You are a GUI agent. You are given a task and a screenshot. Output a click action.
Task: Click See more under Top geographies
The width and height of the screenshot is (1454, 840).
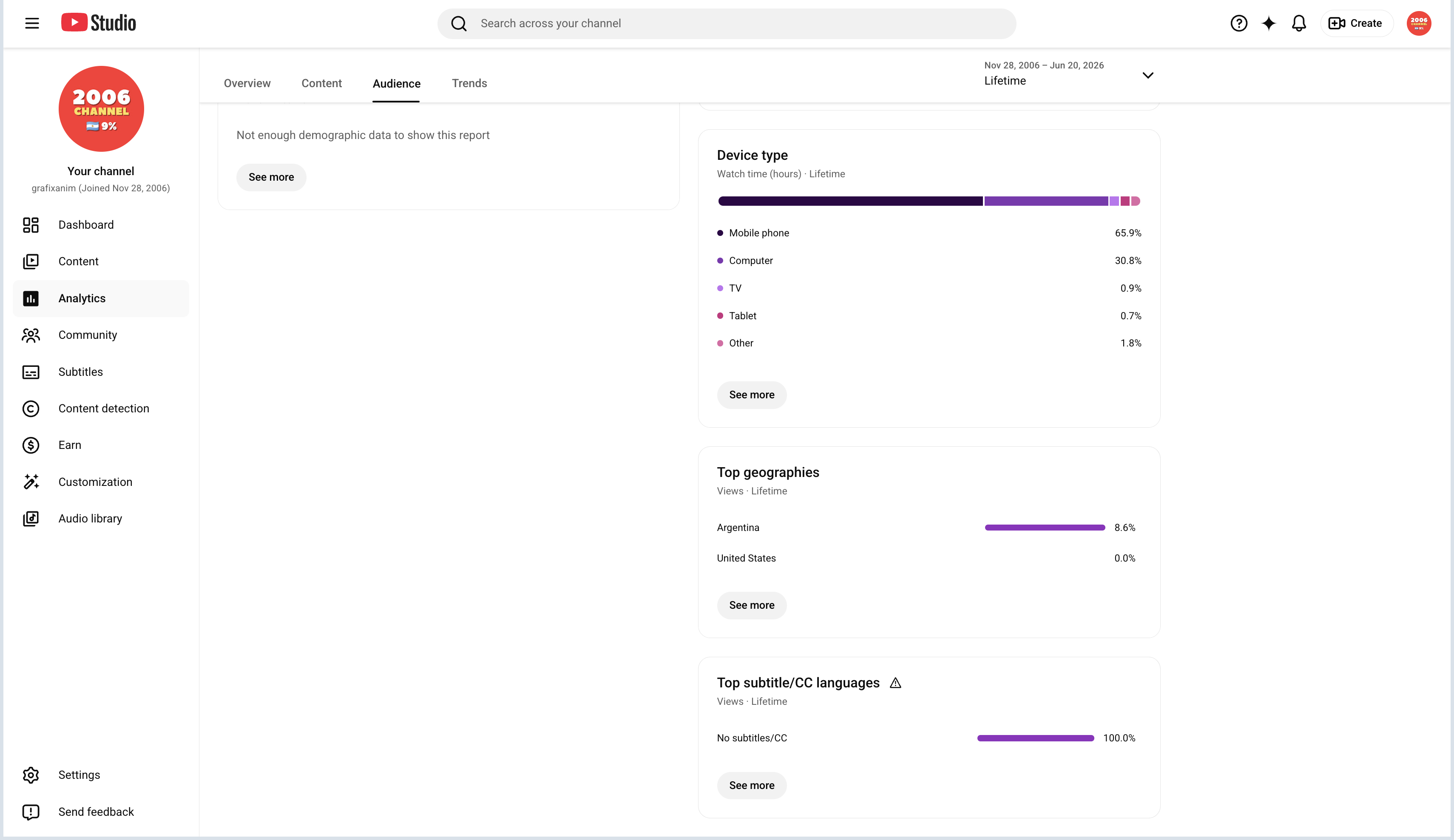[x=751, y=605]
